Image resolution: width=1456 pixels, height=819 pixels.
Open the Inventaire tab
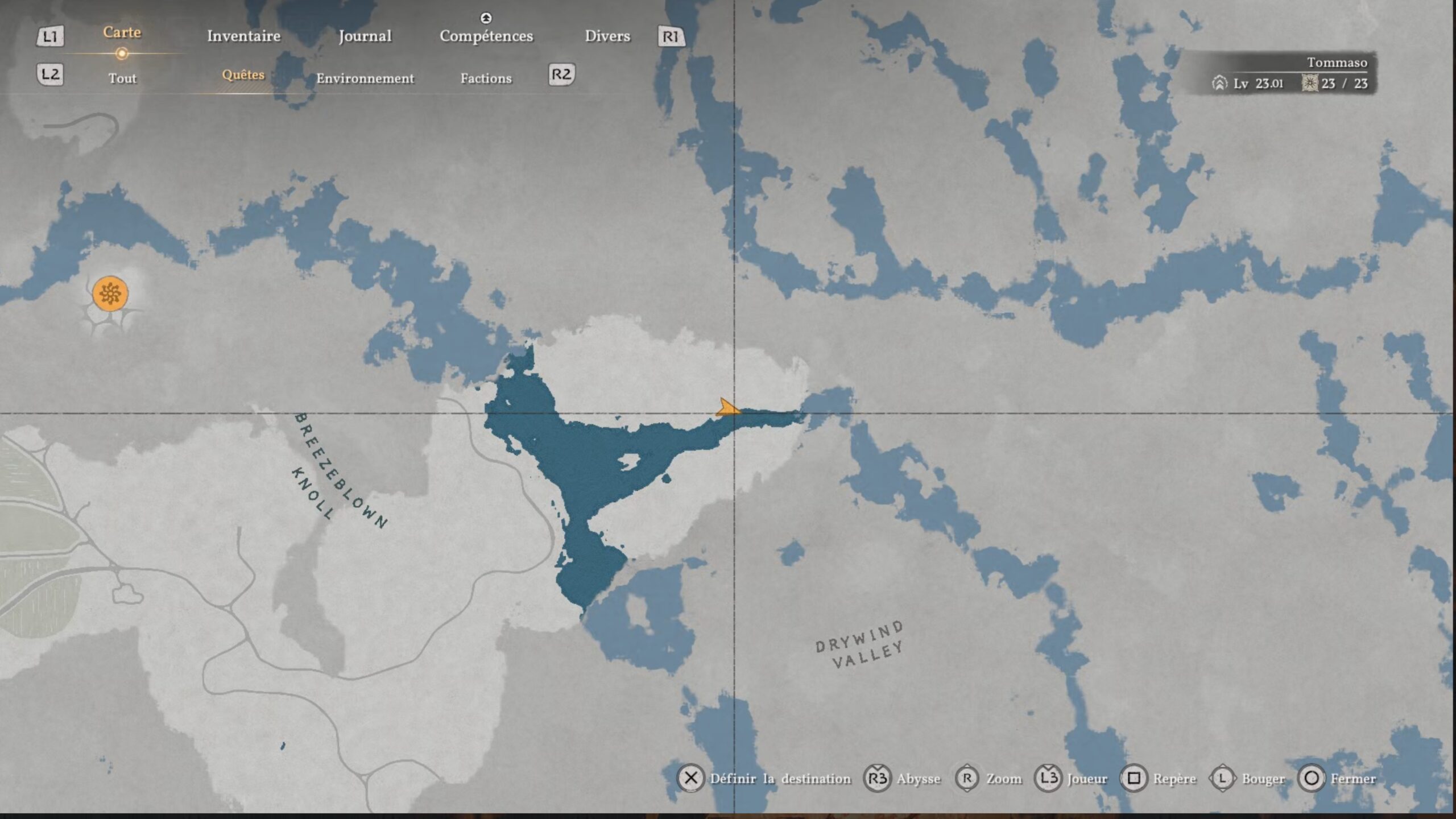click(x=243, y=36)
